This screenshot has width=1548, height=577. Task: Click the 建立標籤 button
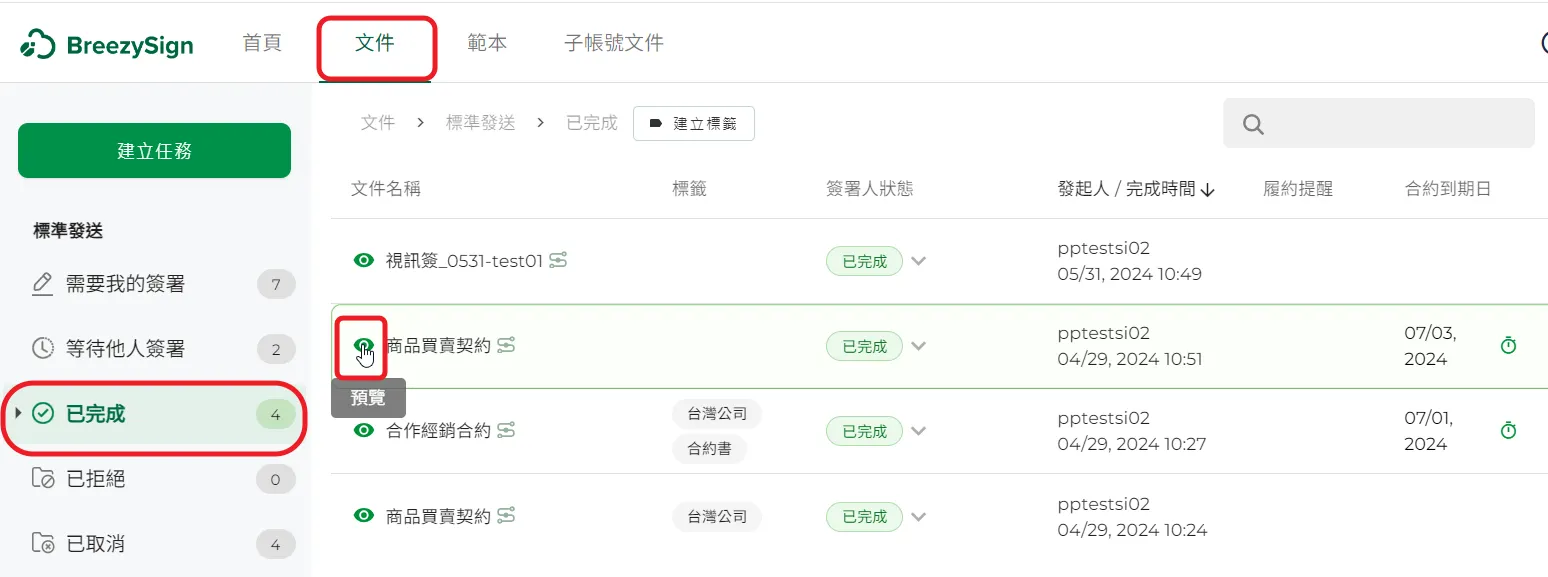(694, 124)
